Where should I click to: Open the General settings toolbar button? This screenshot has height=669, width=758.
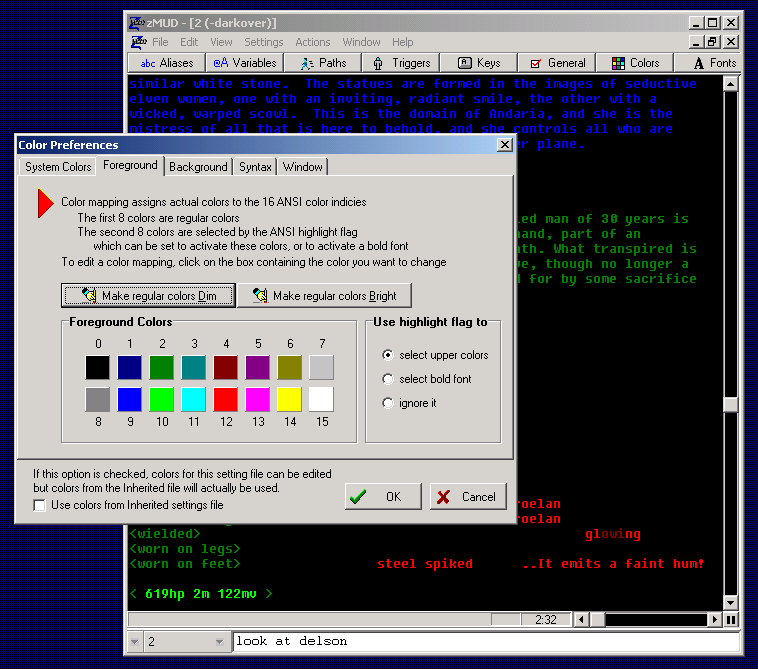(x=557, y=63)
